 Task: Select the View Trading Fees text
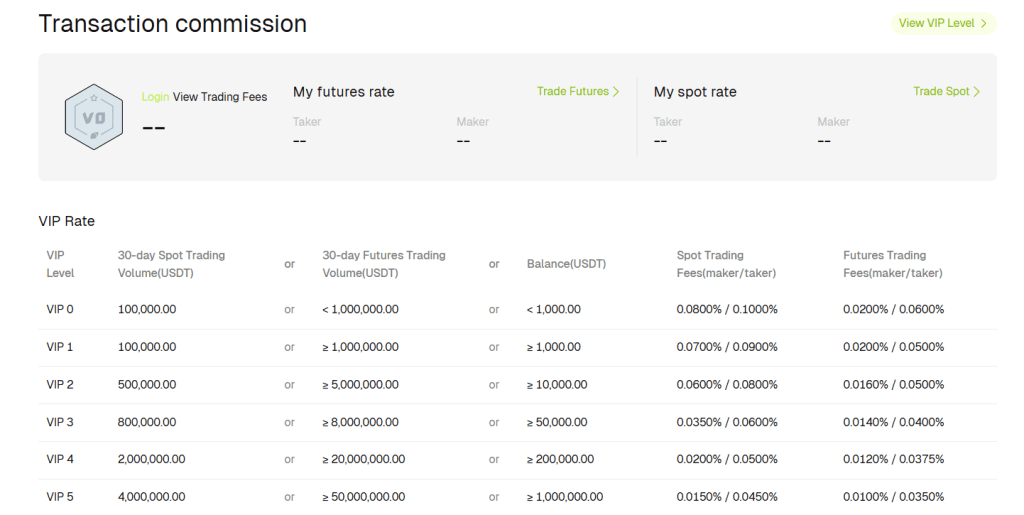(x=220, y=97)
